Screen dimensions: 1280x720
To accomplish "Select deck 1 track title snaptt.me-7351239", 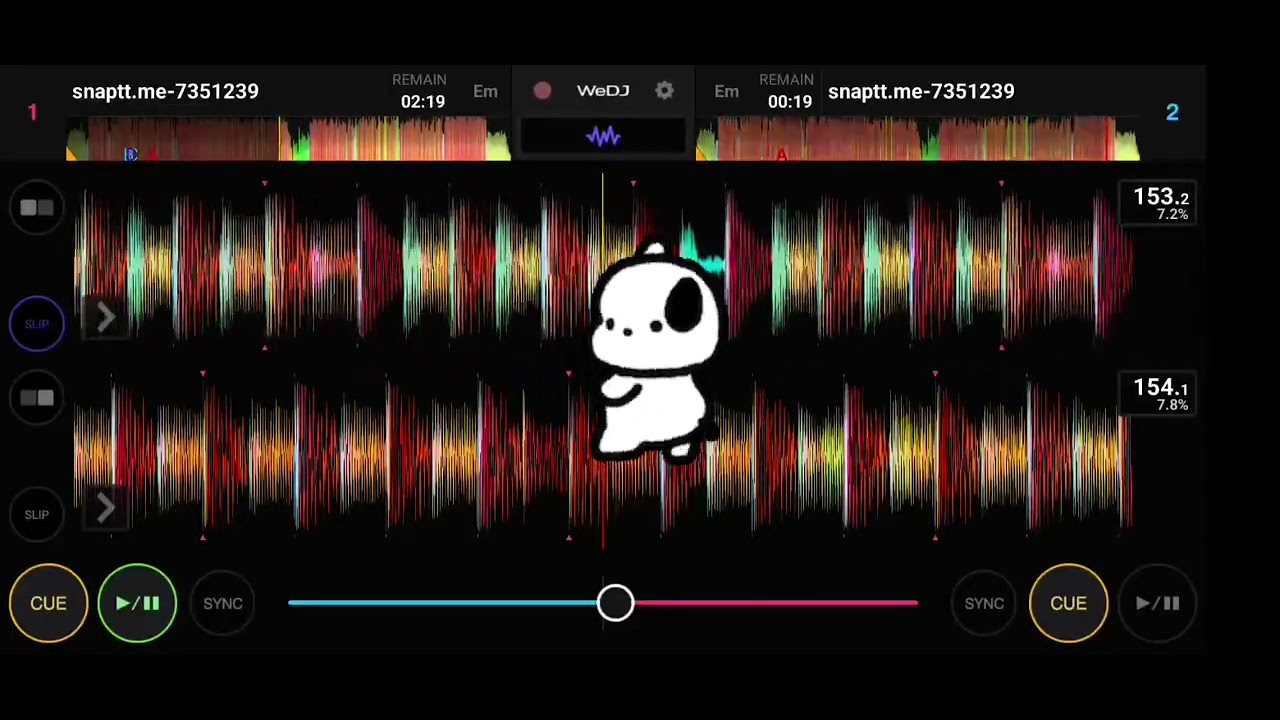I will pos(165,91).
